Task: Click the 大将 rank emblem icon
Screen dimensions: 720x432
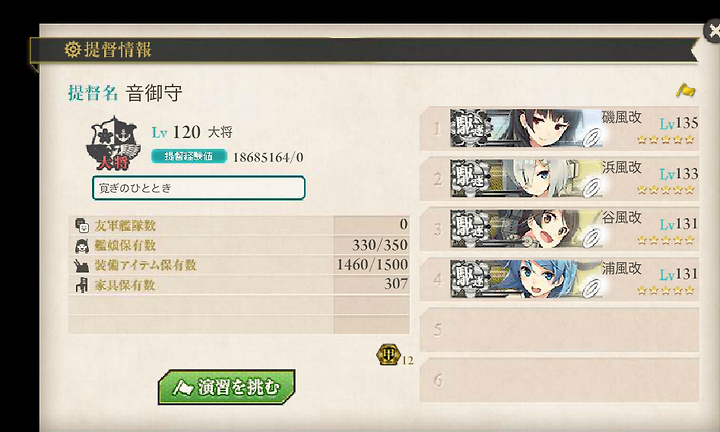Action: coord(113,144)
